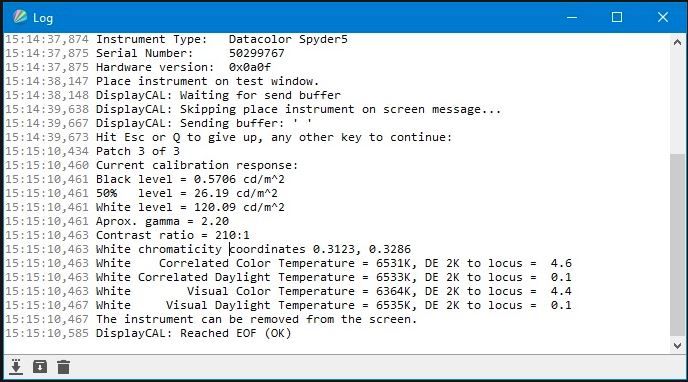Close the Log window

point(663,18)
